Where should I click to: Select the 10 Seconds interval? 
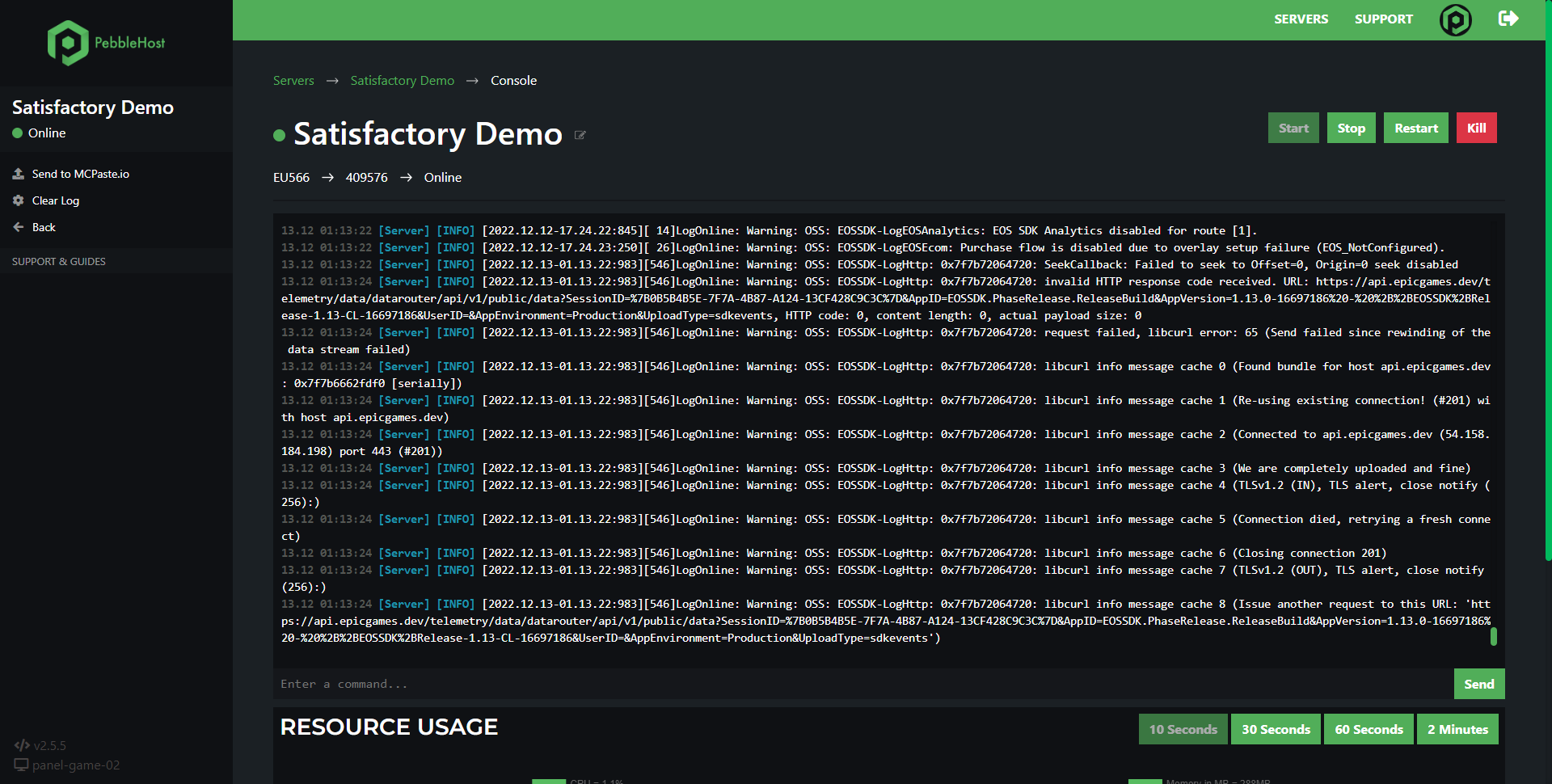(x=1183, y=729)
